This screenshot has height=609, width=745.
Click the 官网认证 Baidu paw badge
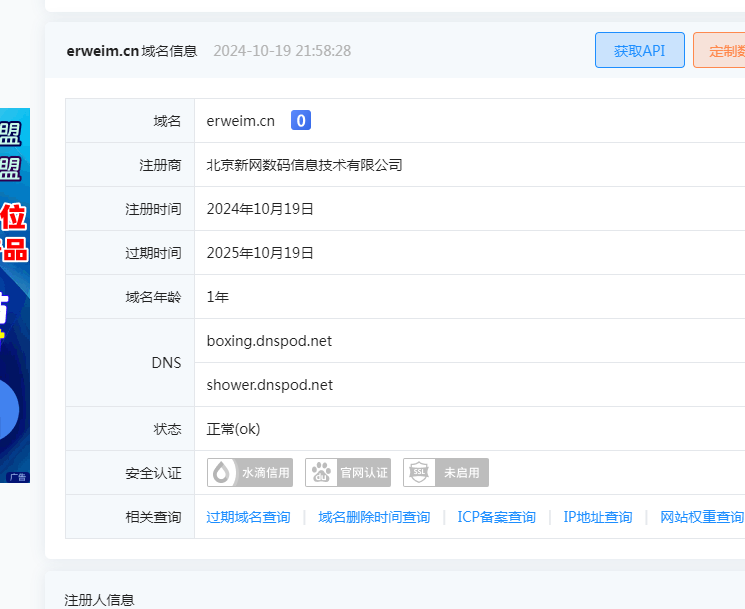(x=348, y=473)
